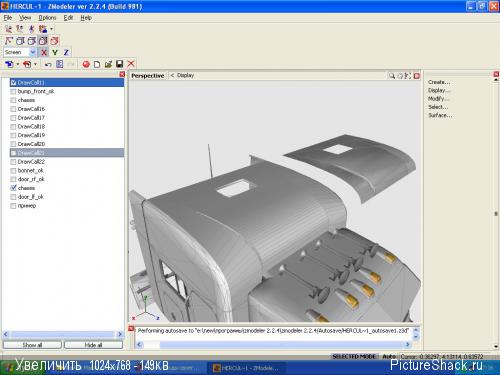Check the door_rf_ok checkbox
This screenshot has height=375, width=500.
tap(13, 179)
